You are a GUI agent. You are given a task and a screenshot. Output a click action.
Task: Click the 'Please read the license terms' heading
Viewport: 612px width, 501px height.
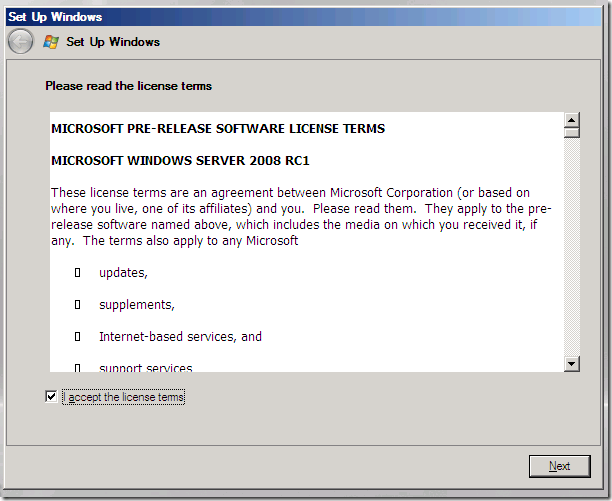point(128,86)
